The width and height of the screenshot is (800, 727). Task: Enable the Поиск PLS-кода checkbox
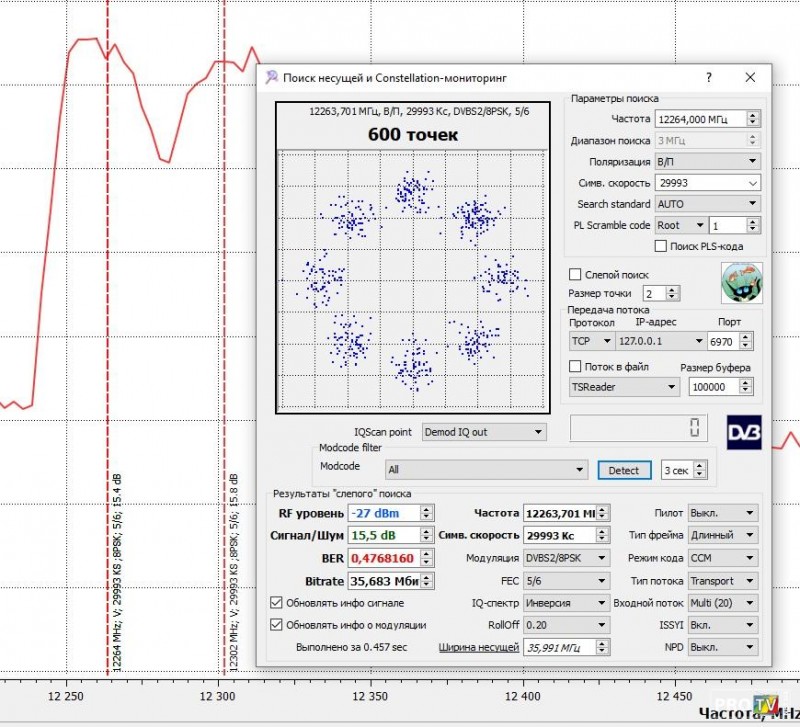tap(660, 246)
